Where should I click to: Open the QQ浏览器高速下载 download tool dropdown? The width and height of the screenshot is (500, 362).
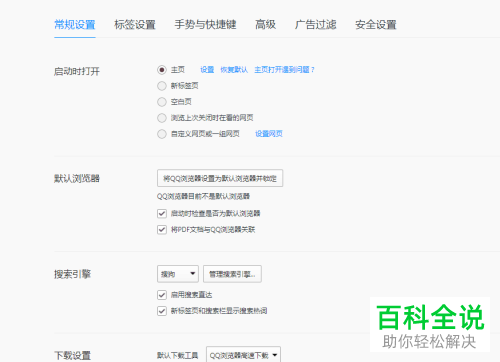coord(243,355)
